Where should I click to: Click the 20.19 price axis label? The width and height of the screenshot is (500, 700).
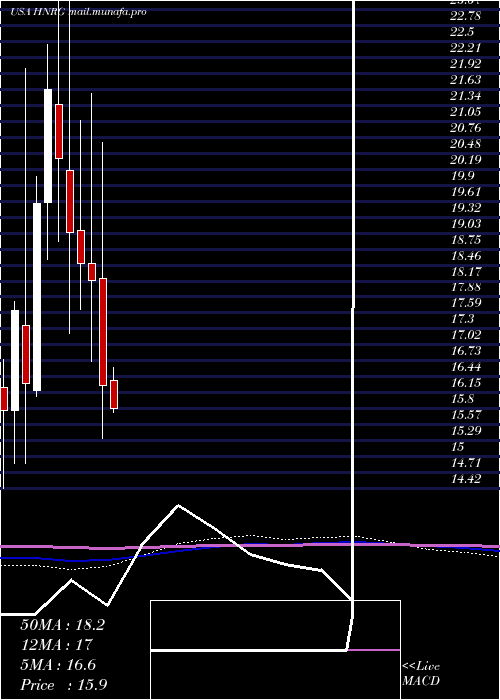click(466, 160)
